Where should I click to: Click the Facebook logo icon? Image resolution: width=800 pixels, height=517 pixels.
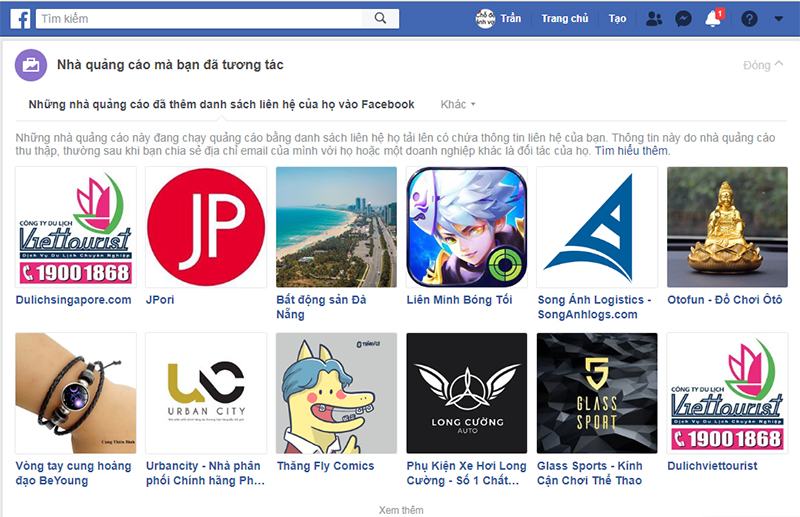point(20,19)
